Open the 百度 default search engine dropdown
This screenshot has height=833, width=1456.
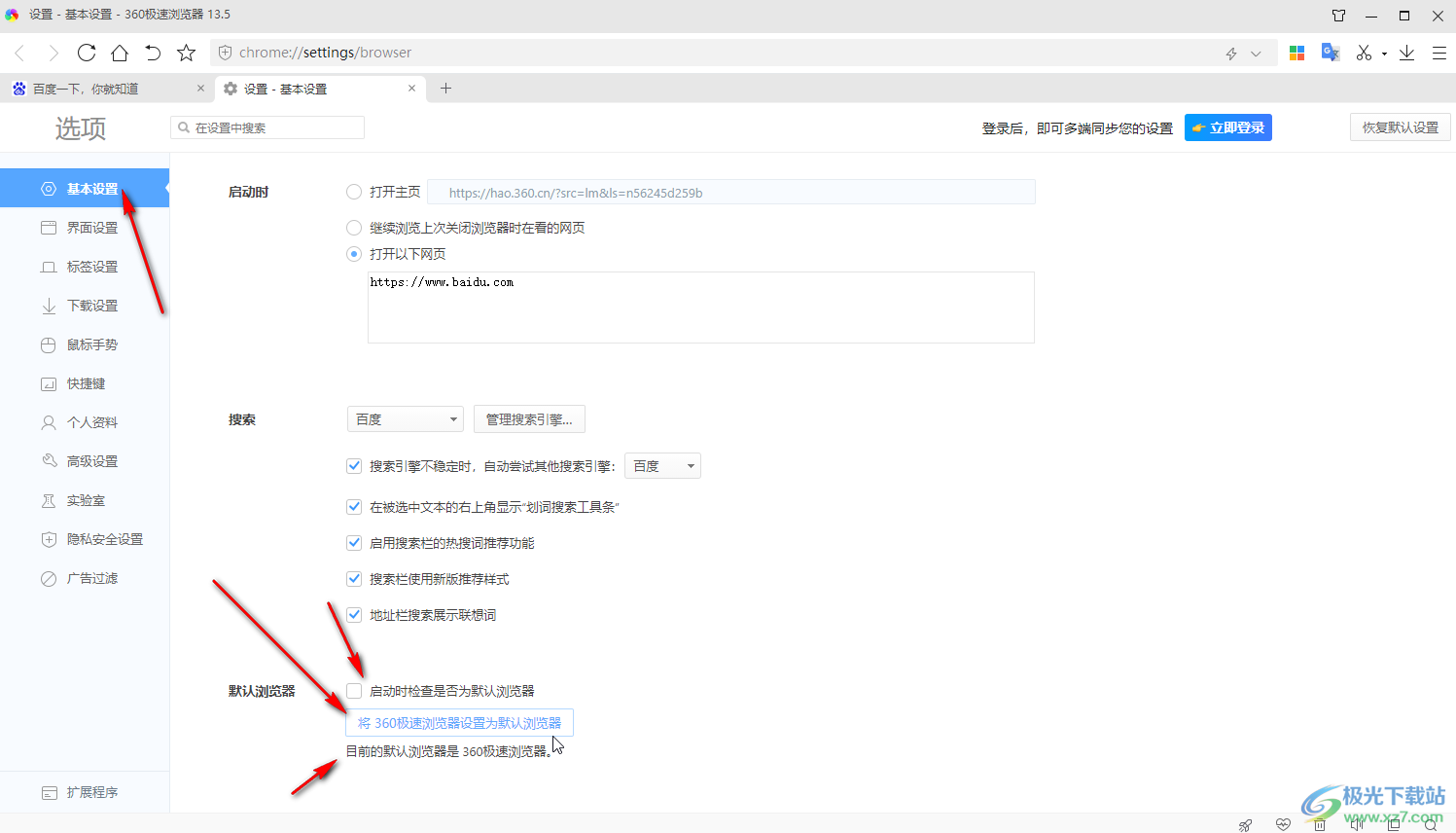(x=406, y=419)
